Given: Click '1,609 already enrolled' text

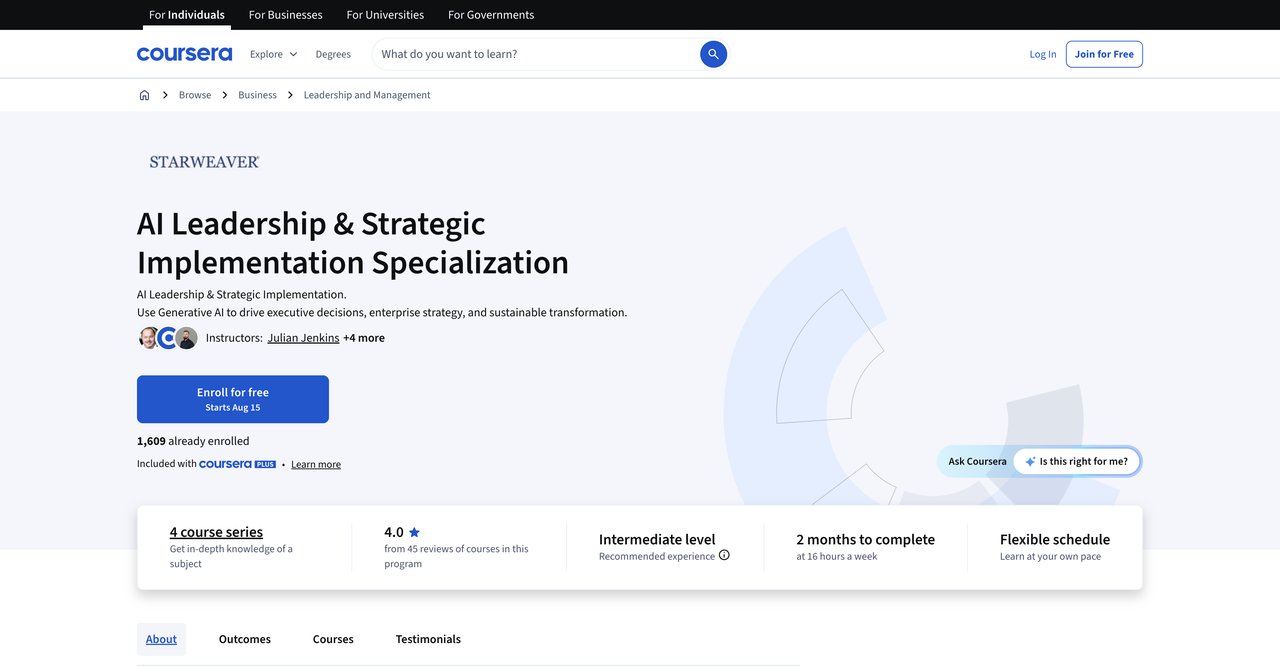Looking at the screenshot, I should [x=193, y=441].
